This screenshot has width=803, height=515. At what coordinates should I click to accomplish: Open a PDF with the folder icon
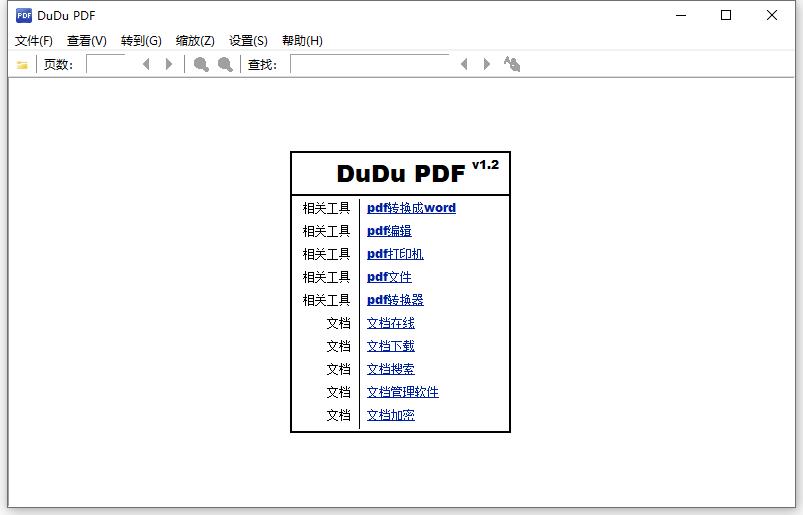tap(22, 65)
